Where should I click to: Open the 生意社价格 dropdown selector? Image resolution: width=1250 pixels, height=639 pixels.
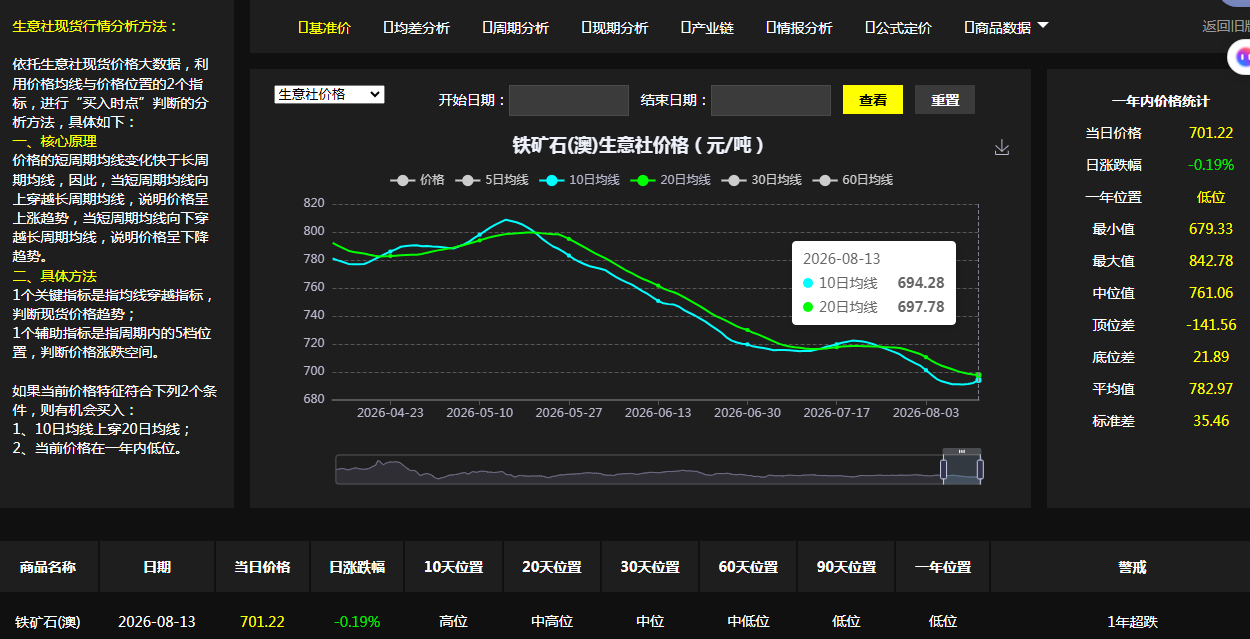click(329, 94)
